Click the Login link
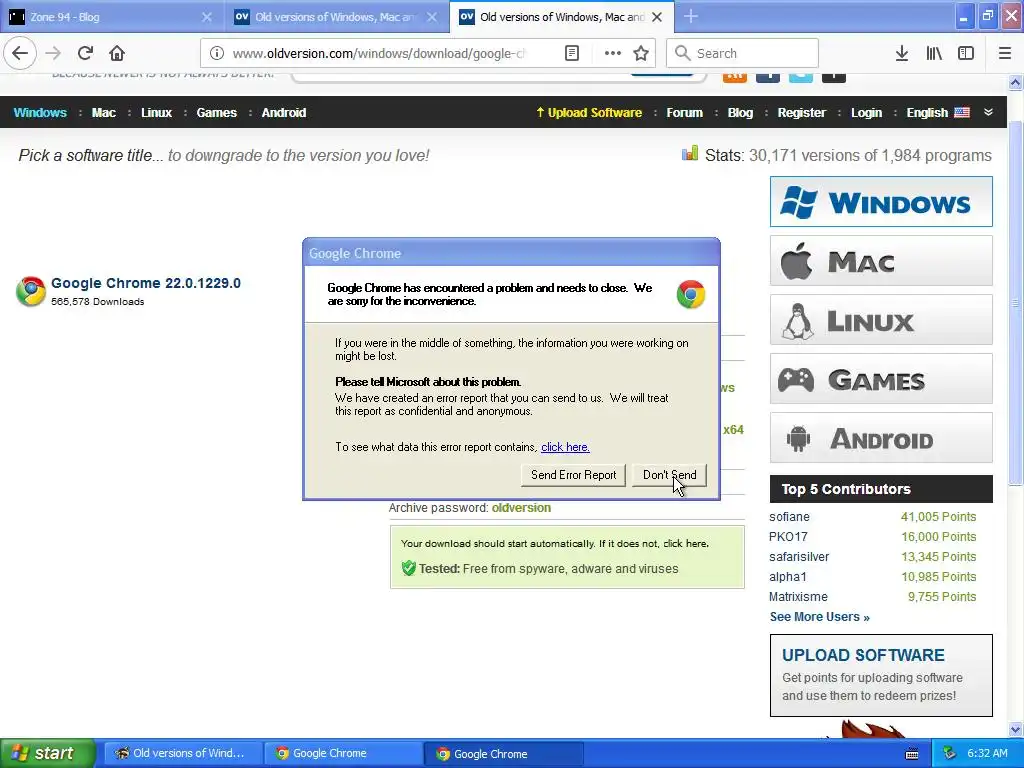The width and height of the screenshot is (1024, 768). [866, 112]
